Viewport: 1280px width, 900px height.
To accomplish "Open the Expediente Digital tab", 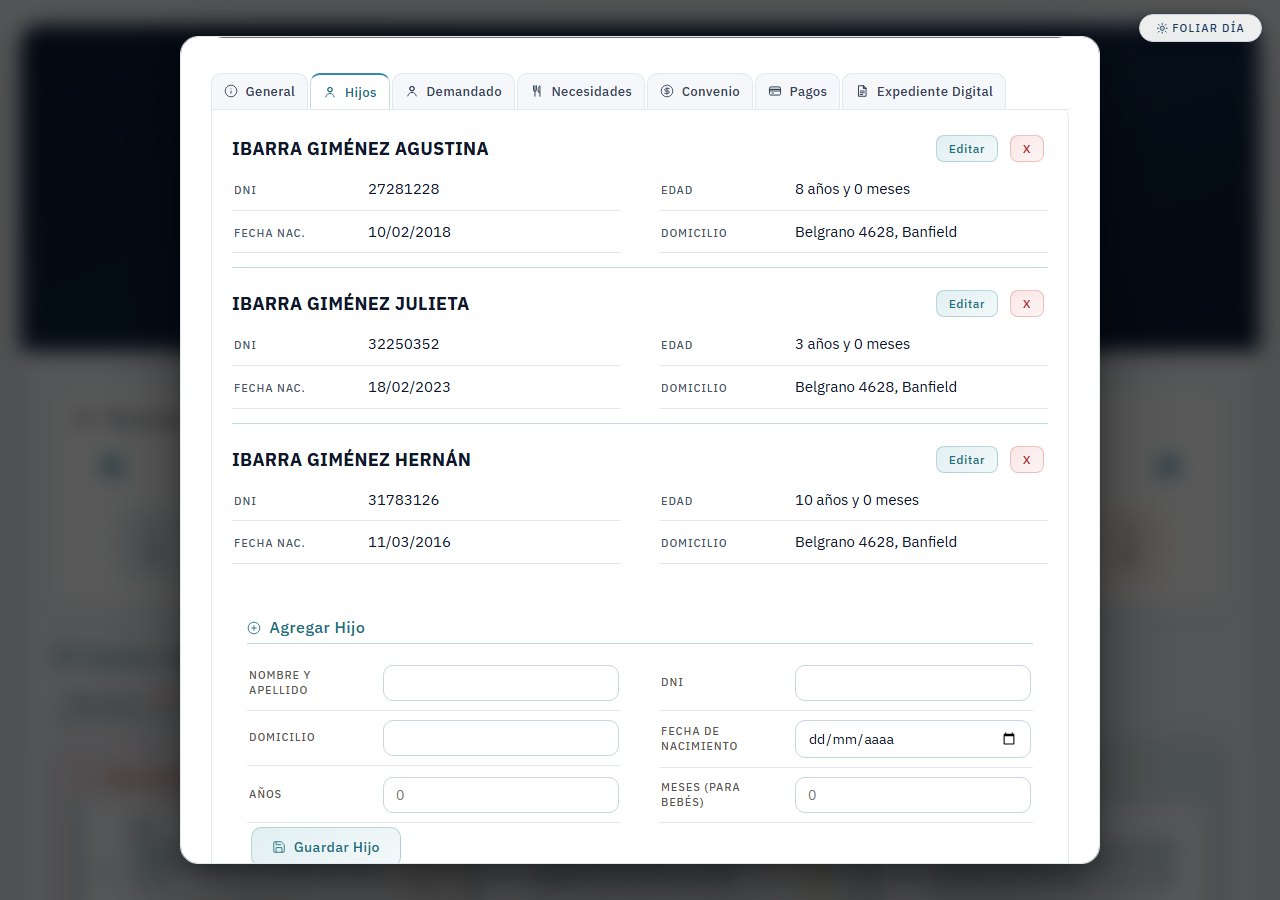I will [924, 91].
